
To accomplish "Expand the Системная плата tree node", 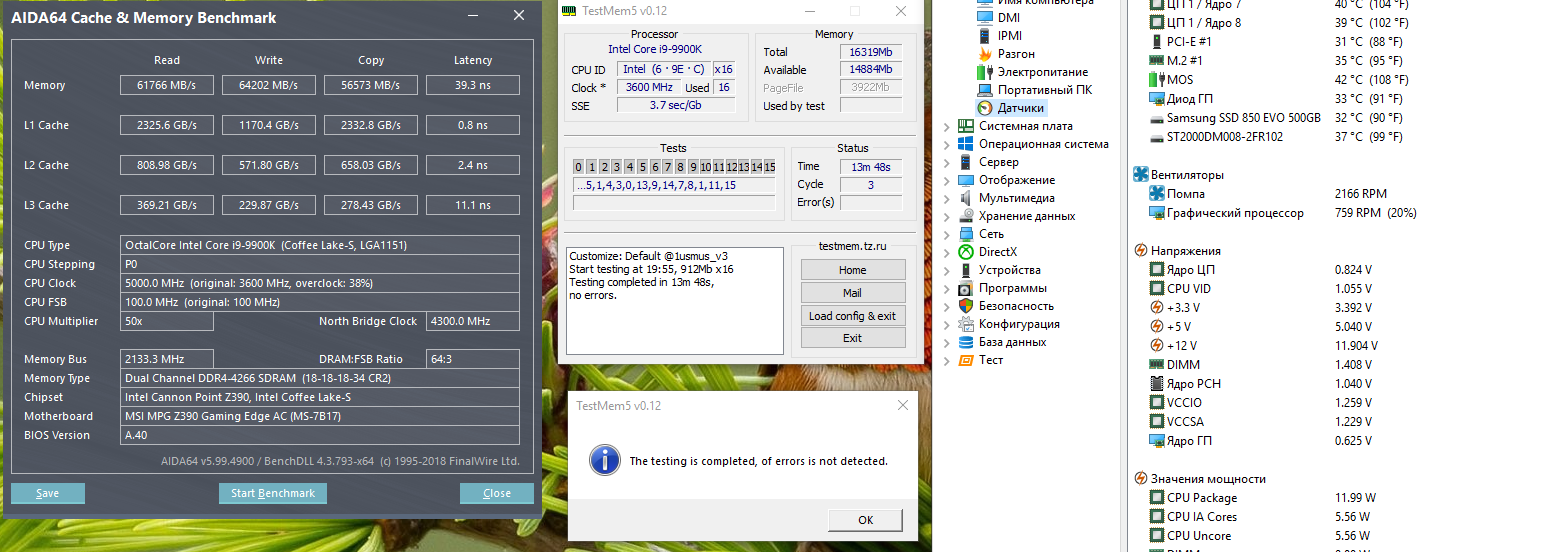I will [947, 126].
